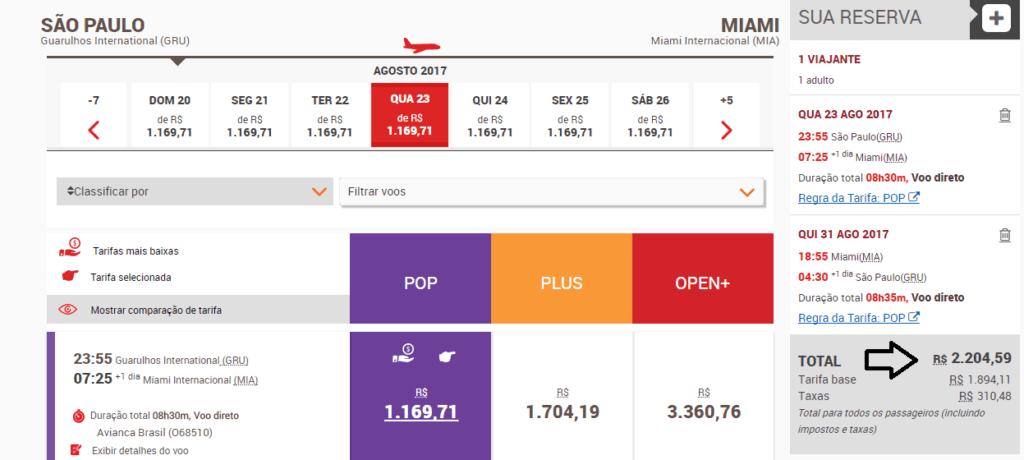Choose the OPEN+ fare R$ 3.360,76

(x=704, y=412)
